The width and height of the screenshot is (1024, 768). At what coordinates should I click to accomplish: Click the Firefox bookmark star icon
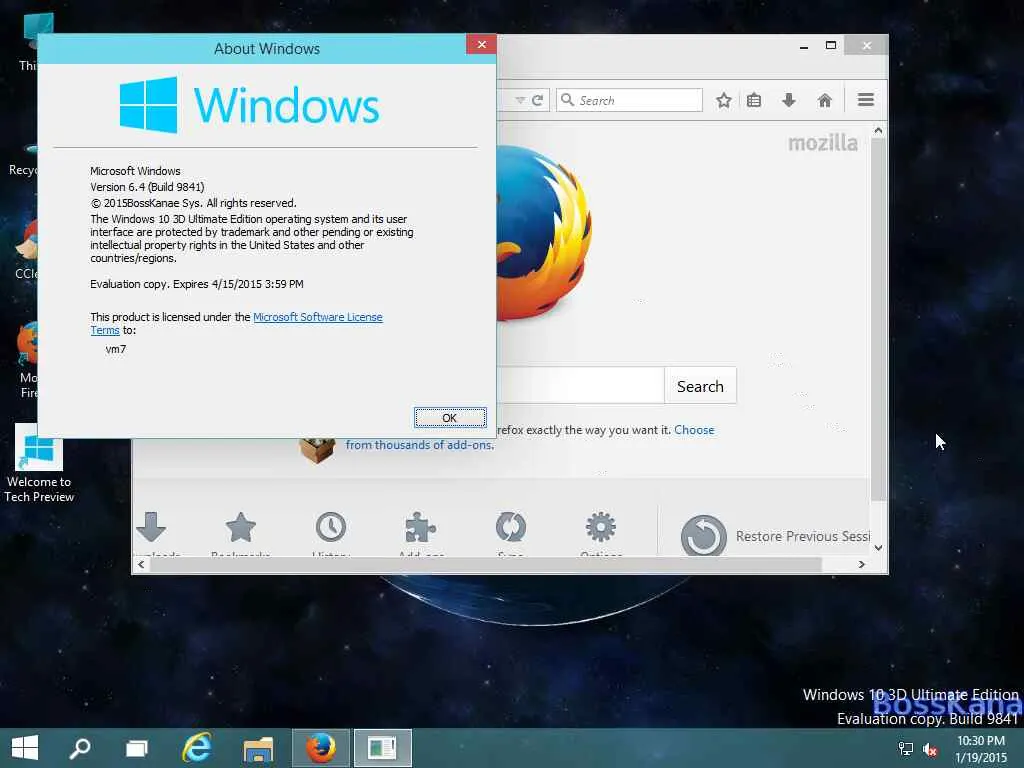723,100
